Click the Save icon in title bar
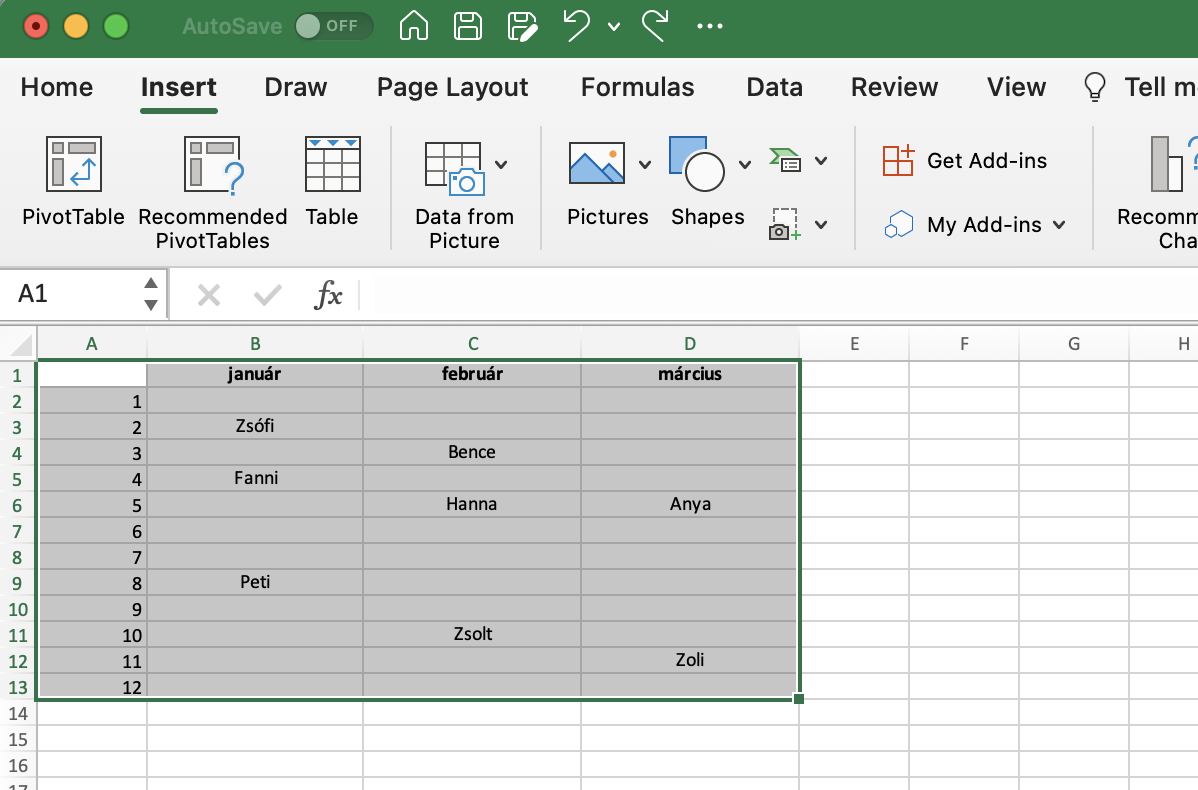 coord(467,26)
